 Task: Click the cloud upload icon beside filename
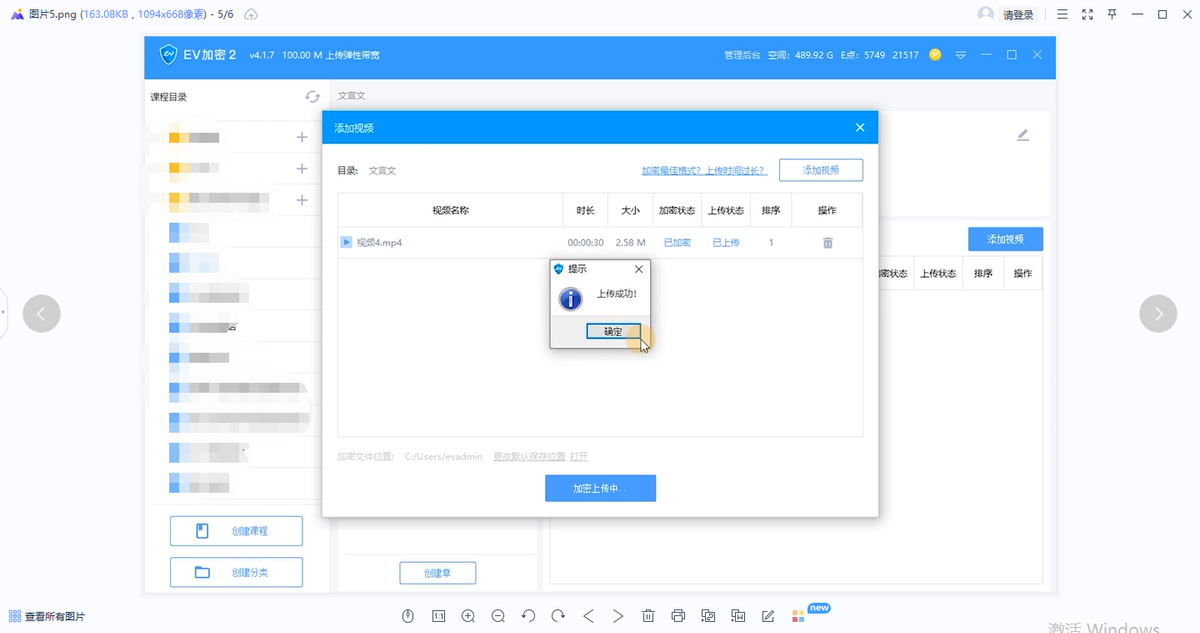pos(251,14)
